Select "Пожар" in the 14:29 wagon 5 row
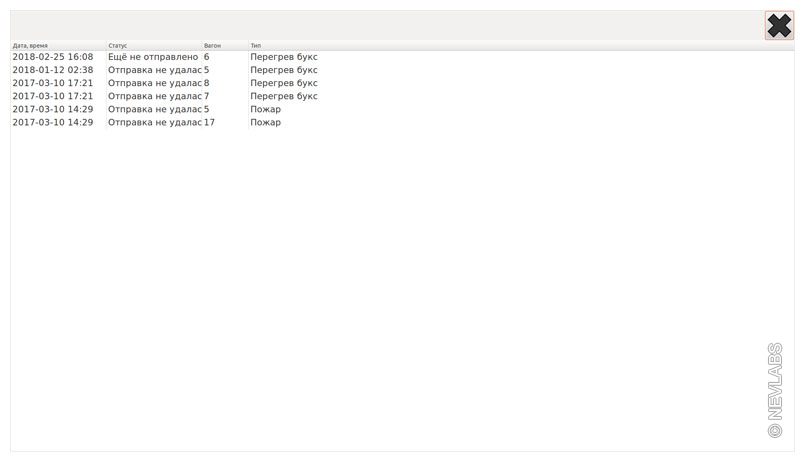This screenshot has width=805, height=462. coord(266,109)
